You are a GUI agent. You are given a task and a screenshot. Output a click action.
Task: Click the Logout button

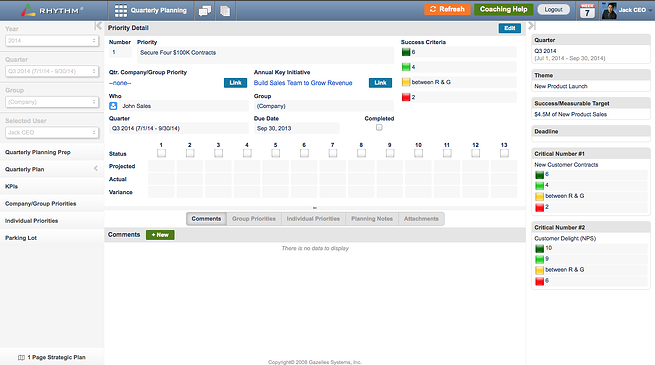point(553,10)
